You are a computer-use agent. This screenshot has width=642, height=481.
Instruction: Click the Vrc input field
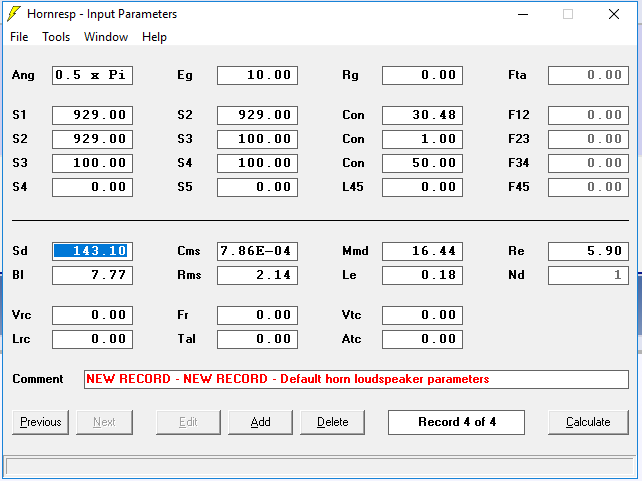pyautogui.click(x=93, y=315)
